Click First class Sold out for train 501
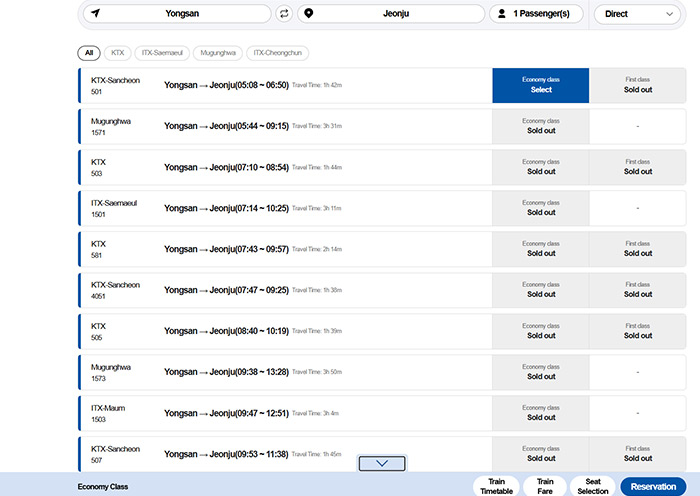 point(638,85)
